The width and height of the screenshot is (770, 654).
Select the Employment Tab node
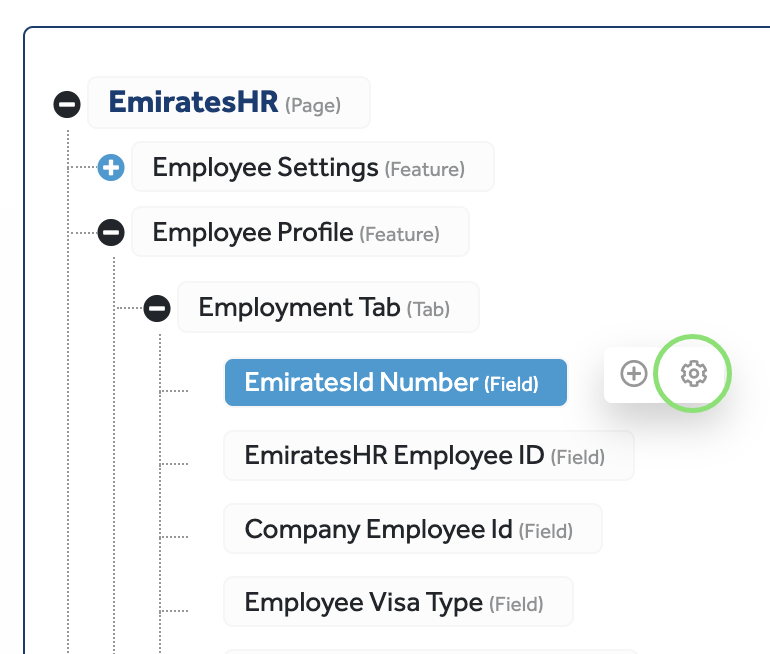click(299, 307)
